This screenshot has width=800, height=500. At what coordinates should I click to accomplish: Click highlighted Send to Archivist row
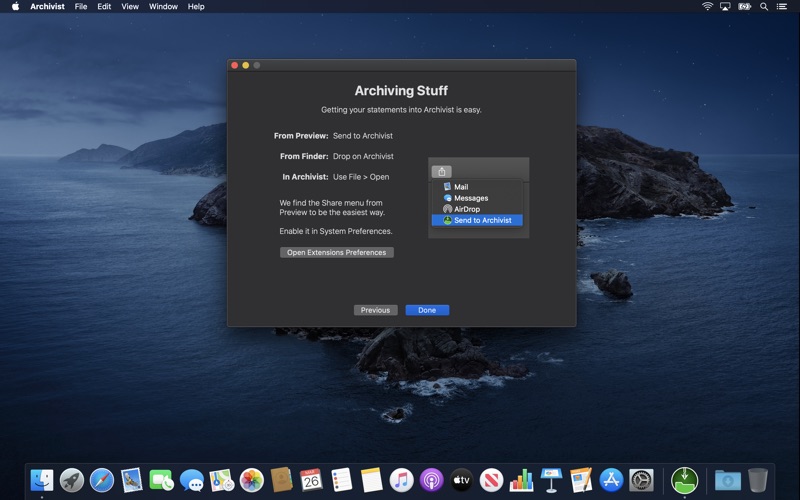click(477, 220)
